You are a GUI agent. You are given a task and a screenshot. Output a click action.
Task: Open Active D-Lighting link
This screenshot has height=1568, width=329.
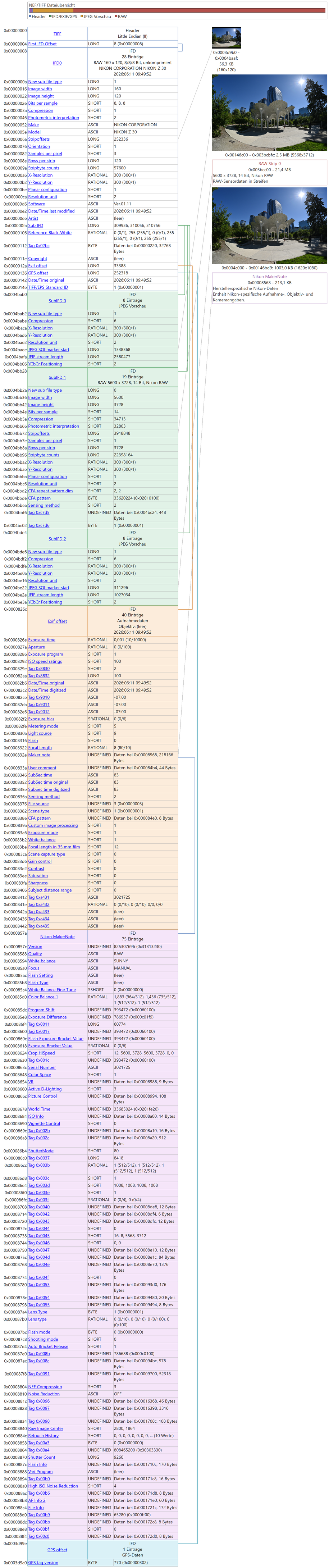point(45,1089)
